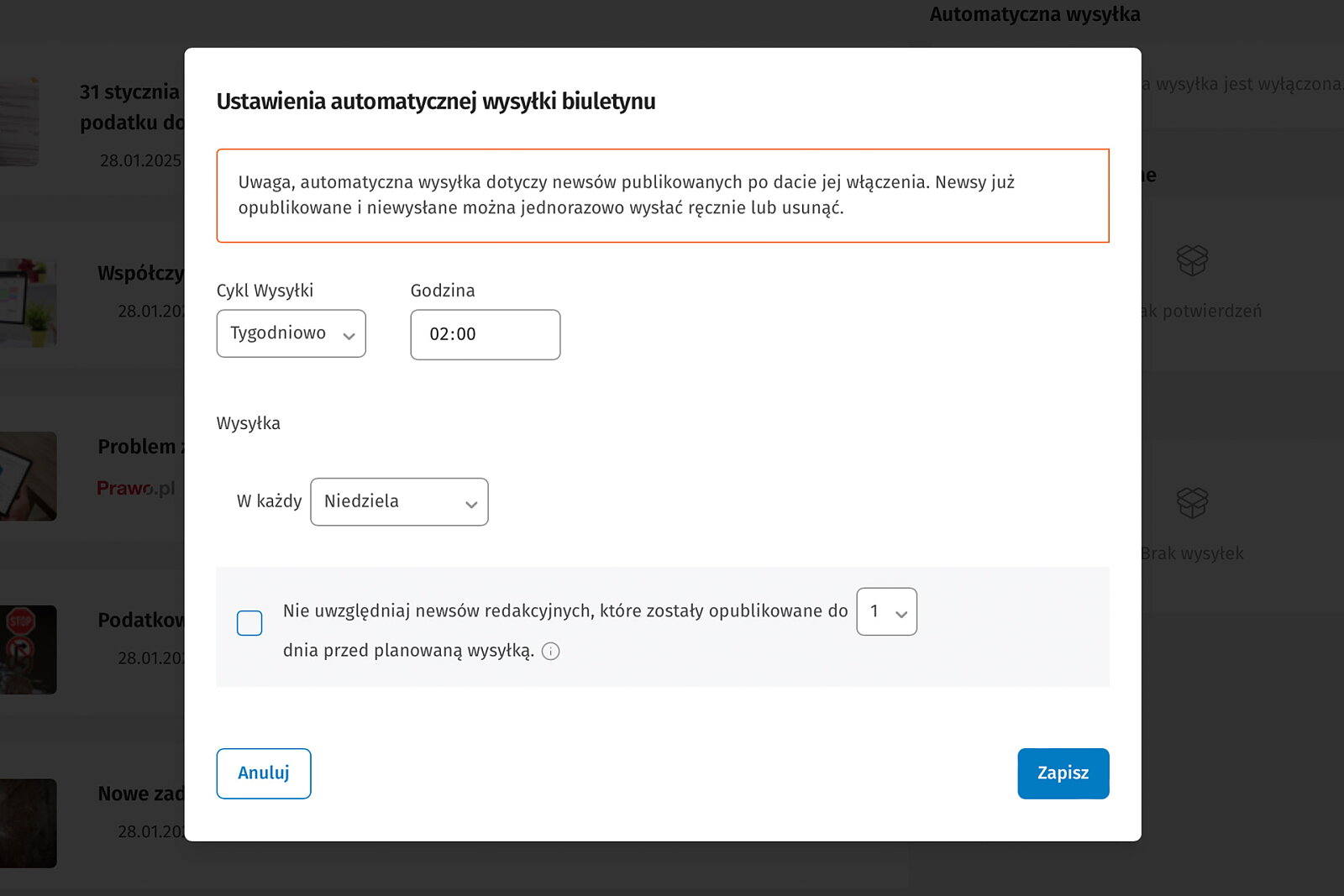
Task: Enable the exclude editorial news checkbox
Action: click(249, 623)
